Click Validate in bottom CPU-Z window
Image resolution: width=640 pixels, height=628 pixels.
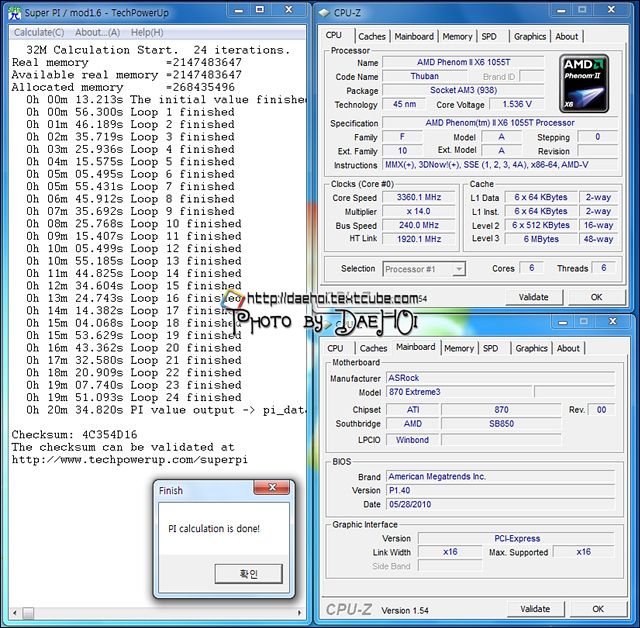point(536,609)
